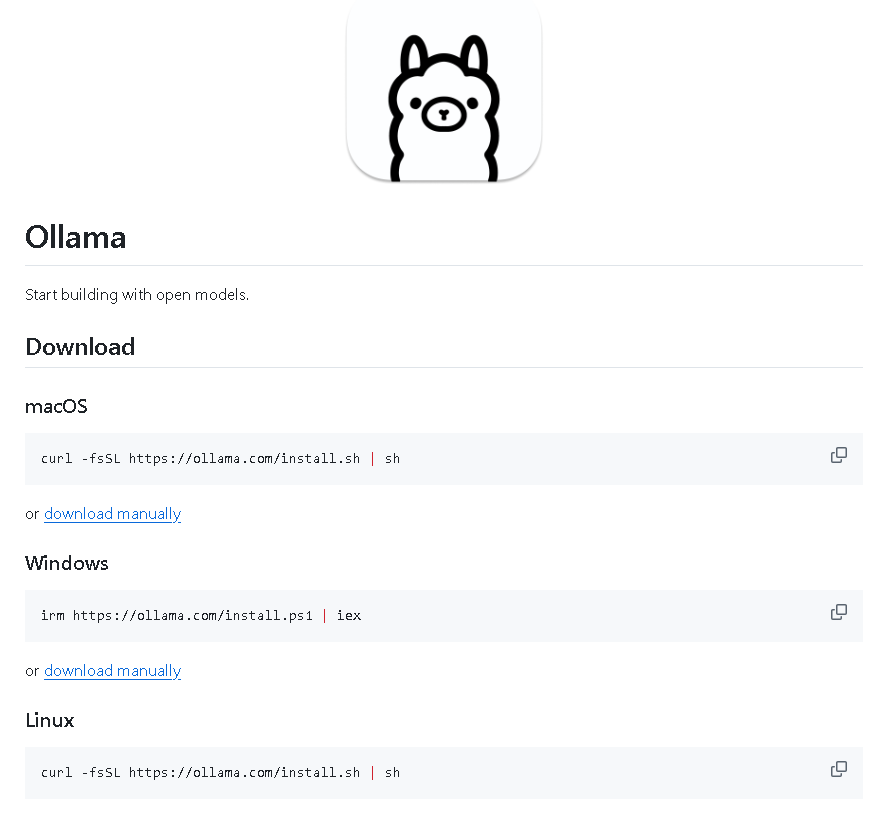This screenshot has height=820, width=877.
Task: Click 'irm' at start of Windows command
Action: pyautogui.click(x=52, y=616)
